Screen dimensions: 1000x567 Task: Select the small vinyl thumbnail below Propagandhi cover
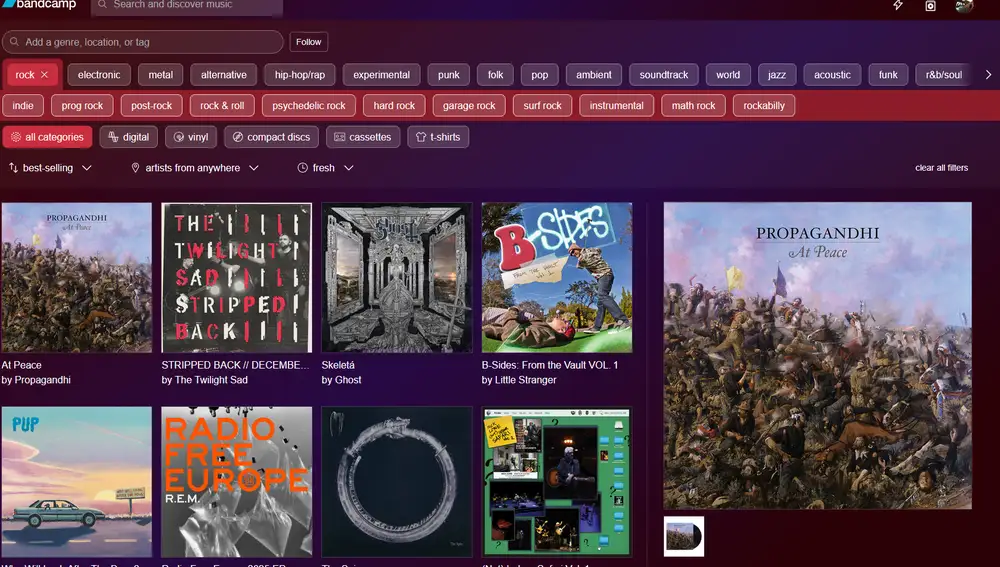(x=684, y=536)
